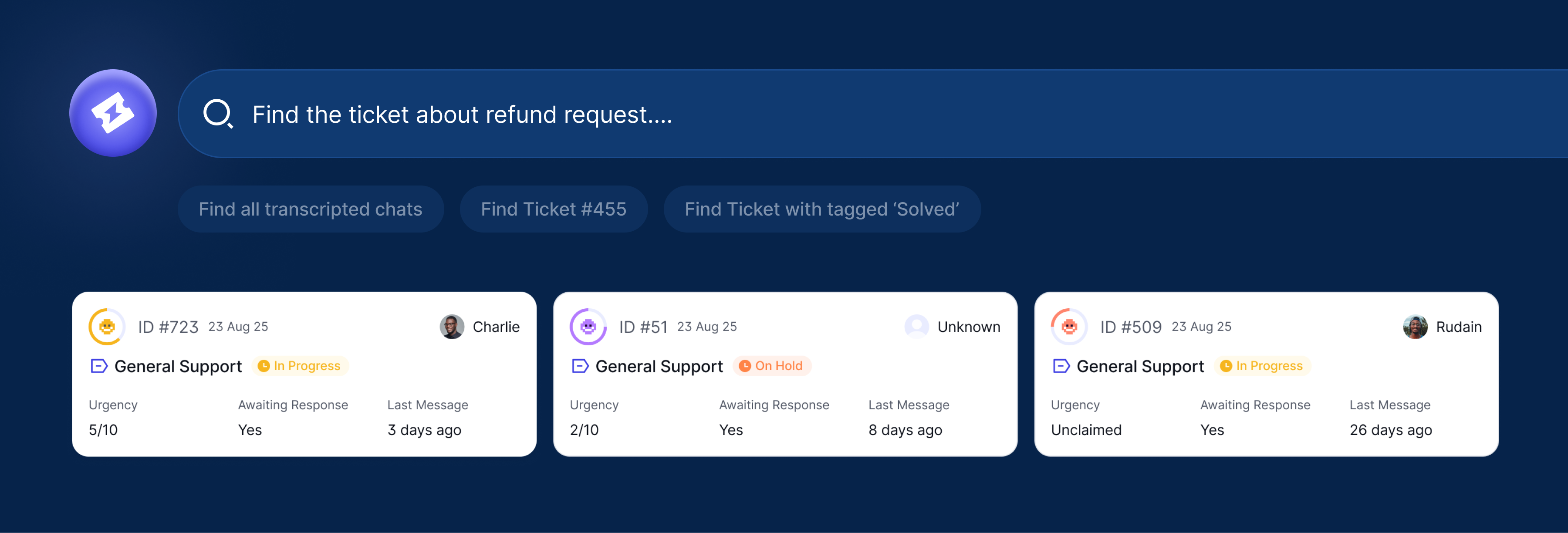Click the red bot avatar on ticket #509

[x=1068, y=327]
